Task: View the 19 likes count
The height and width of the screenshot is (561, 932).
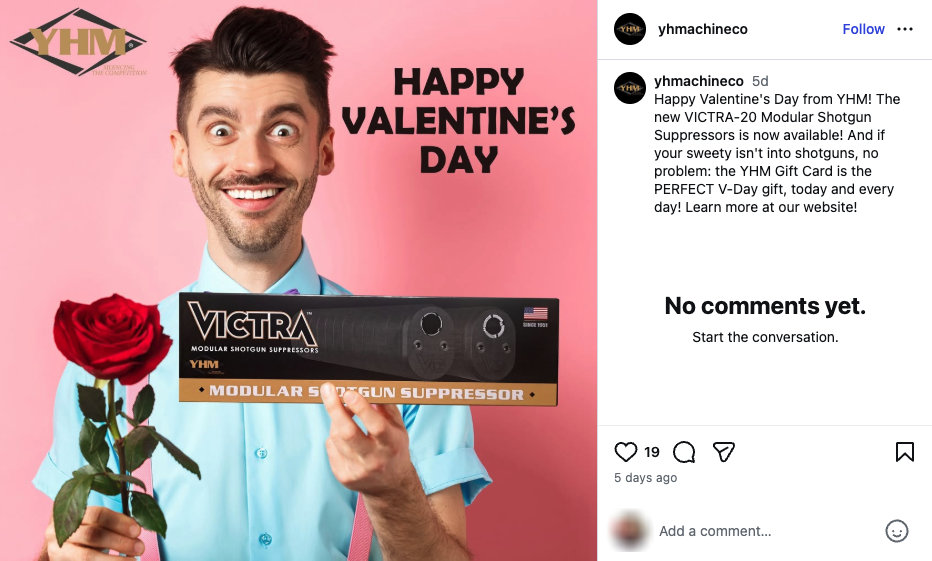Action: (652, 452)
